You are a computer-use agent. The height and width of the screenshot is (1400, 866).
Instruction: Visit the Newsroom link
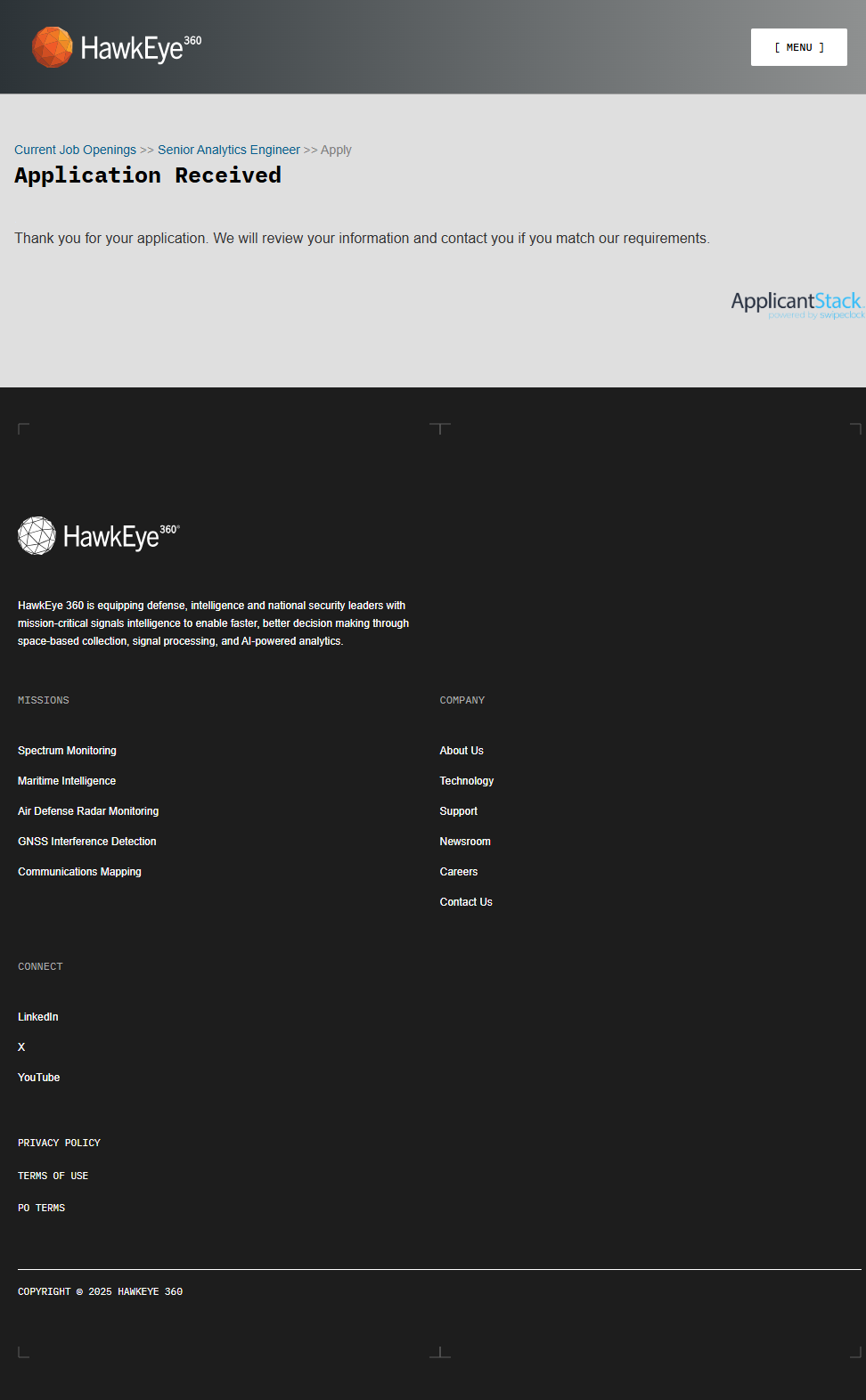click(465, 842)
